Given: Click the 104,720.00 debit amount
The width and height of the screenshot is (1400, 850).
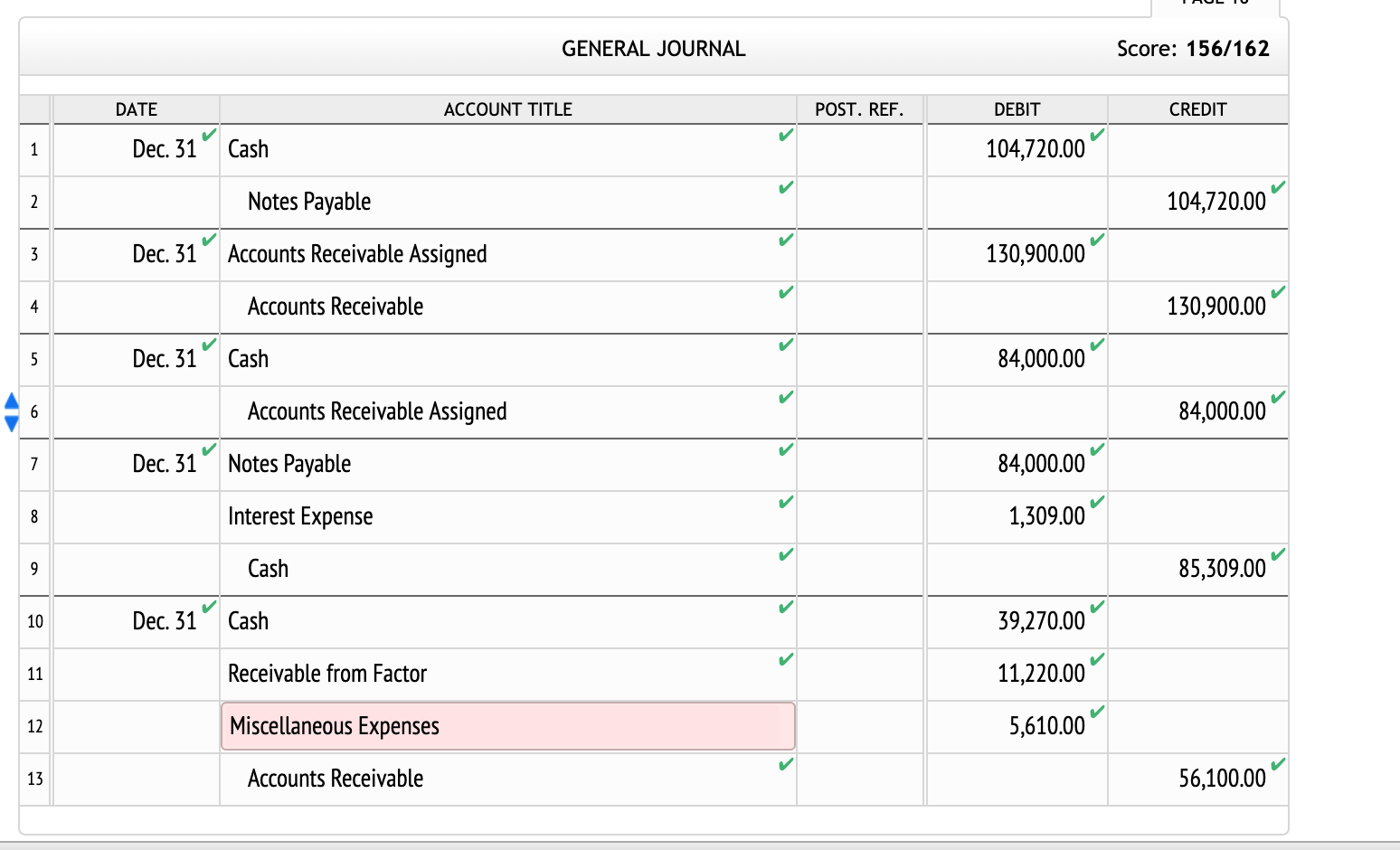Looking at the screenshot, I should click(1036, 149).
